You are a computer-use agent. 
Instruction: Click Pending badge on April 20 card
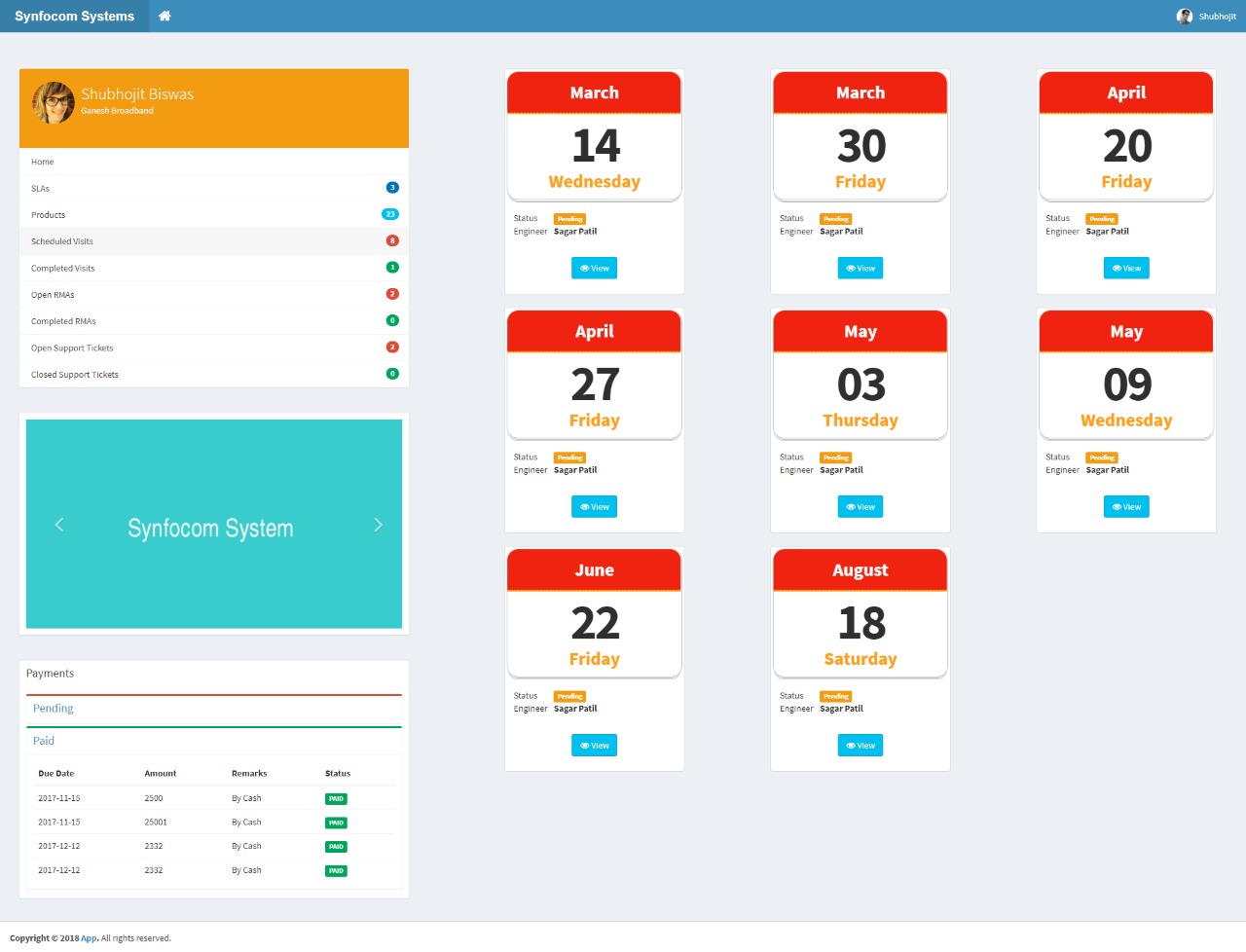click(x=1102, y=219)
